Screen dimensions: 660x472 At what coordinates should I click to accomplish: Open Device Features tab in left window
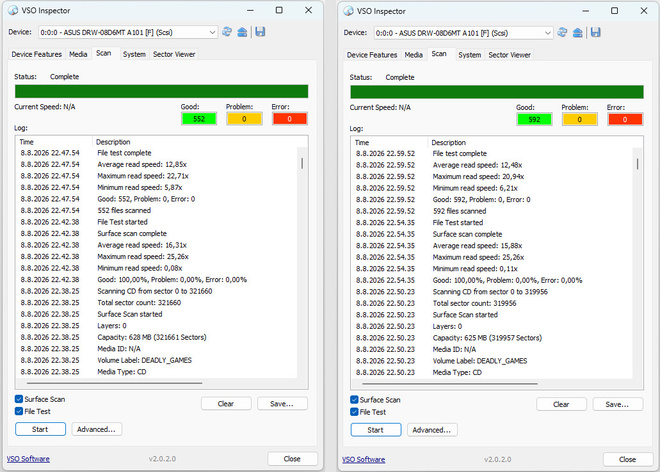[x=37, y=54]
